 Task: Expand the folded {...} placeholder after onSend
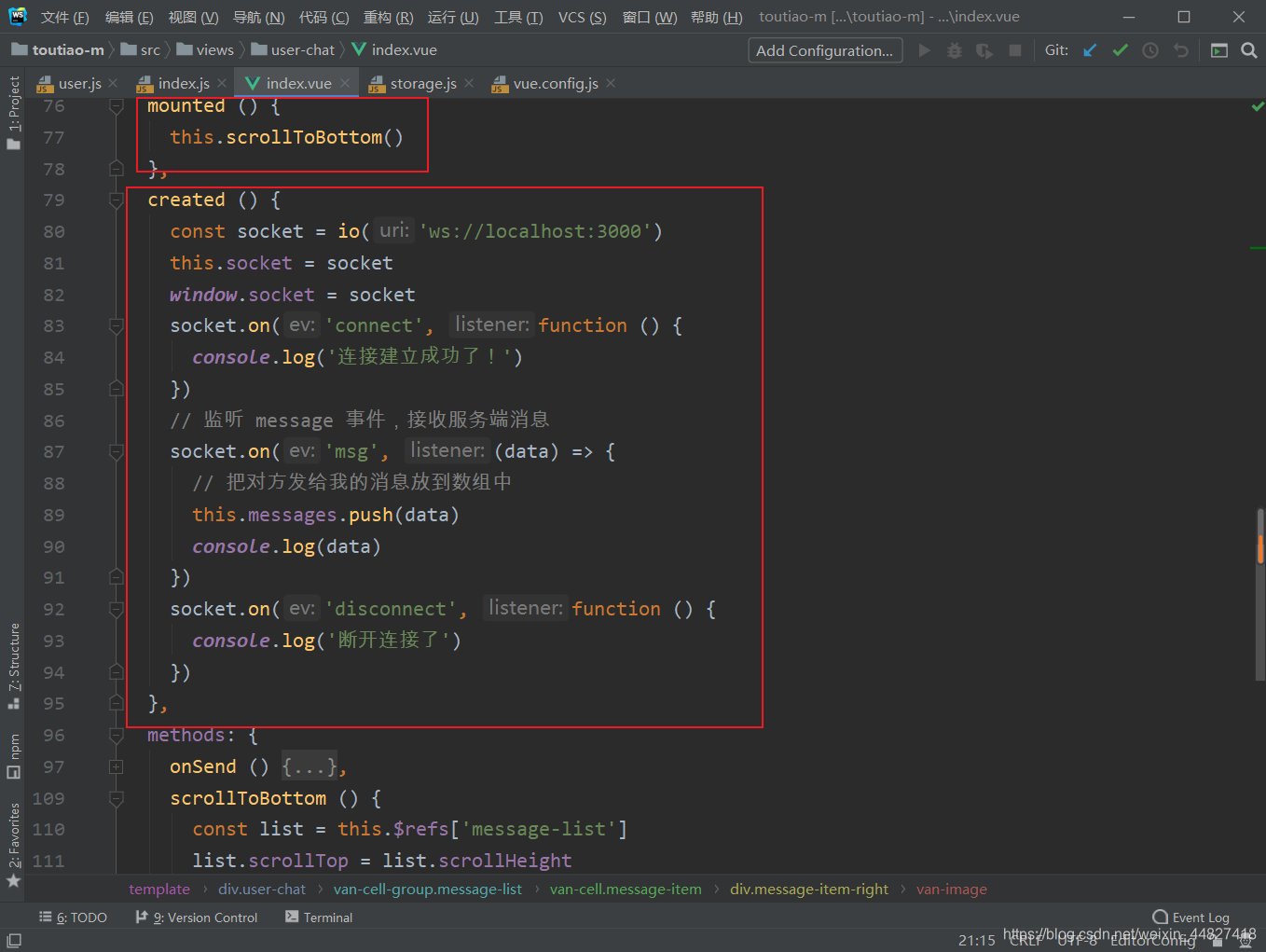[x=309, y=767]
